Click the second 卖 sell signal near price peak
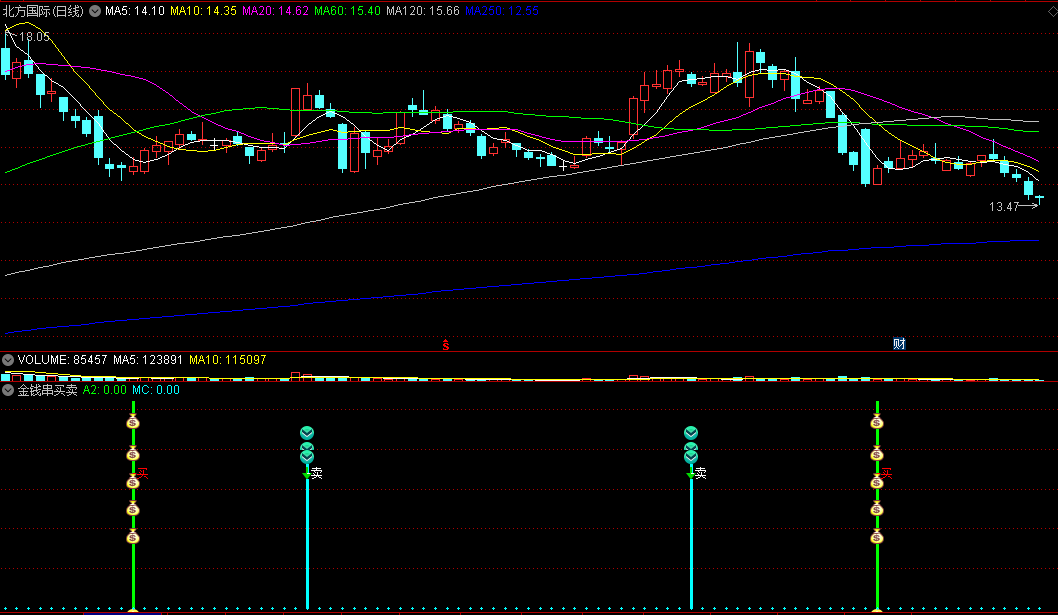This screenshot has width=1058, height=615. click(700, 473)
